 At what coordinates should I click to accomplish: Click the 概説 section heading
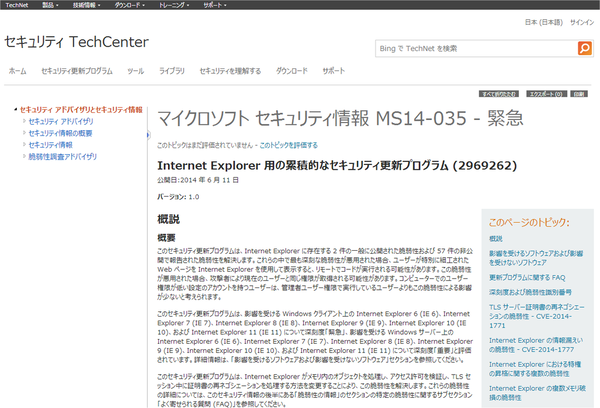point(168,219)
